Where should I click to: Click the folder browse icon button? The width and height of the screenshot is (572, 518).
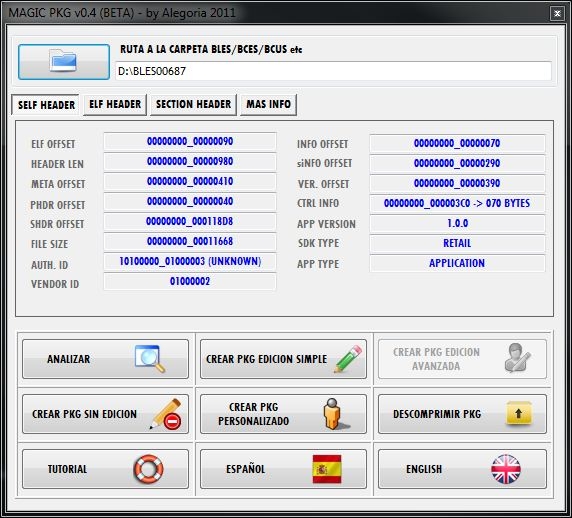[64, 62]
